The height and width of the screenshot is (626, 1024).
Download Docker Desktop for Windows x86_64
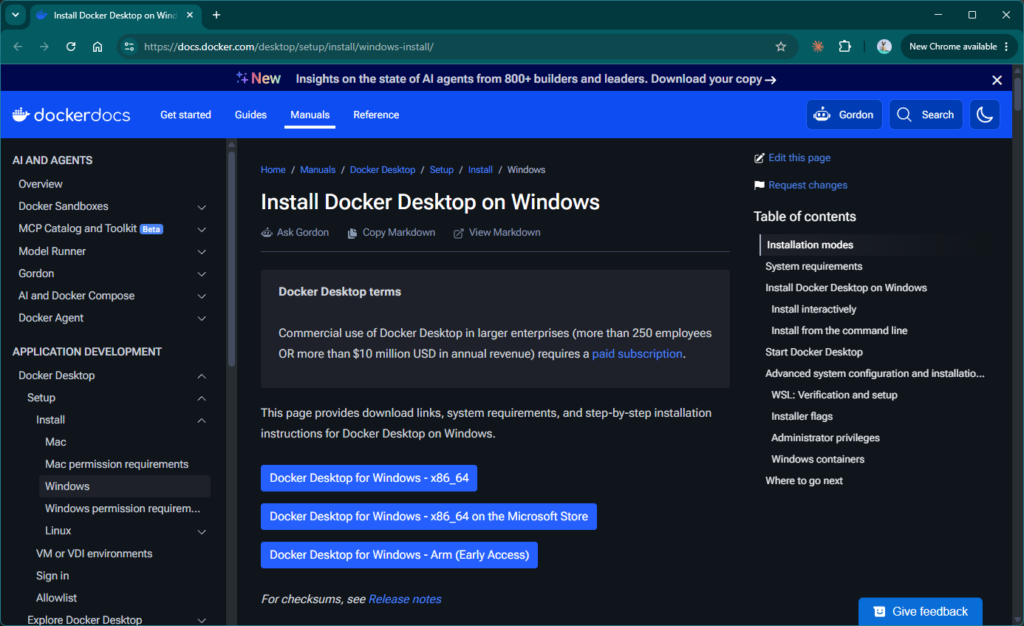click(369, 478)
